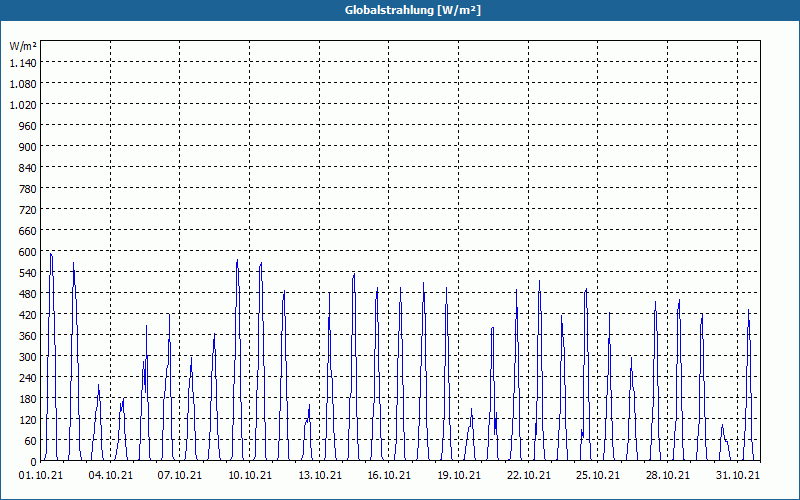Select the 22.10.21 date label

pos(529,476)
